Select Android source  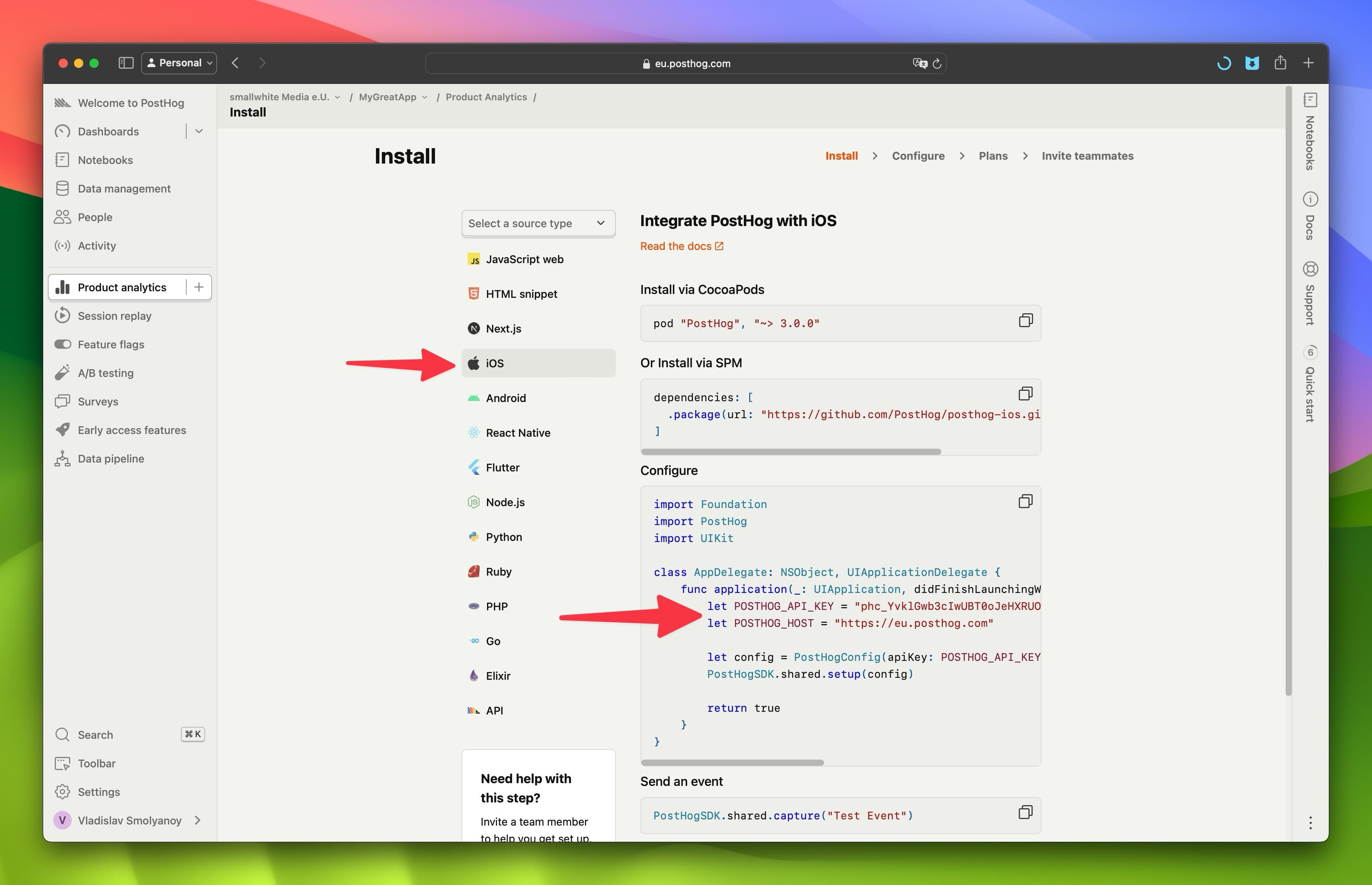[538, 398]
